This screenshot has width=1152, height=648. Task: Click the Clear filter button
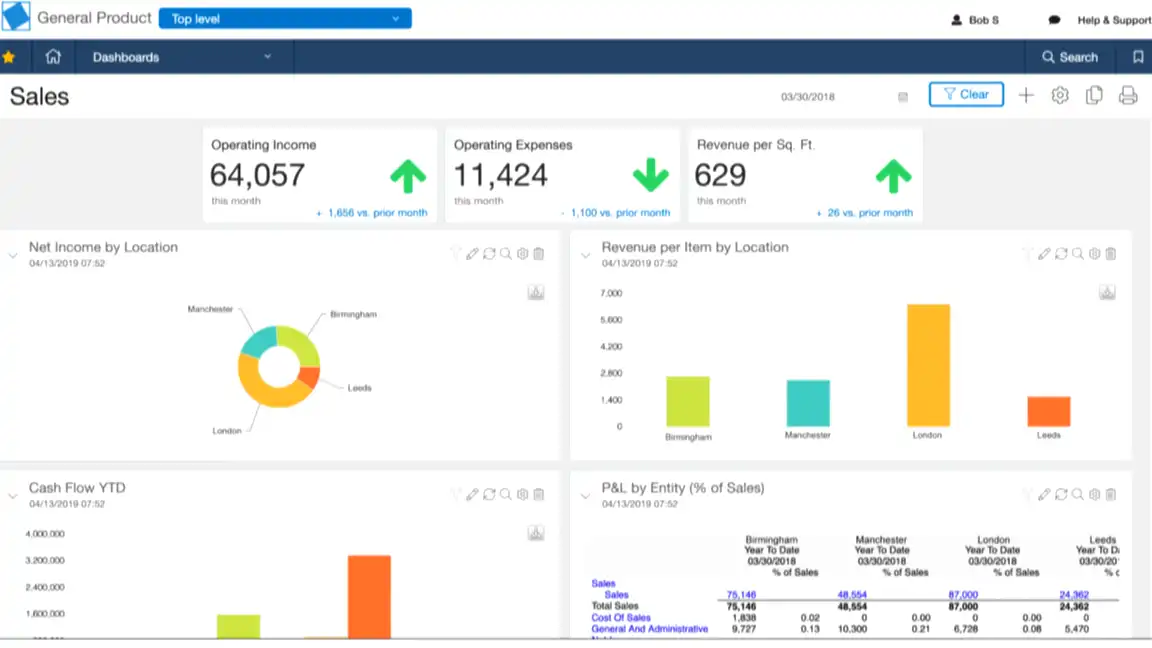965,93
